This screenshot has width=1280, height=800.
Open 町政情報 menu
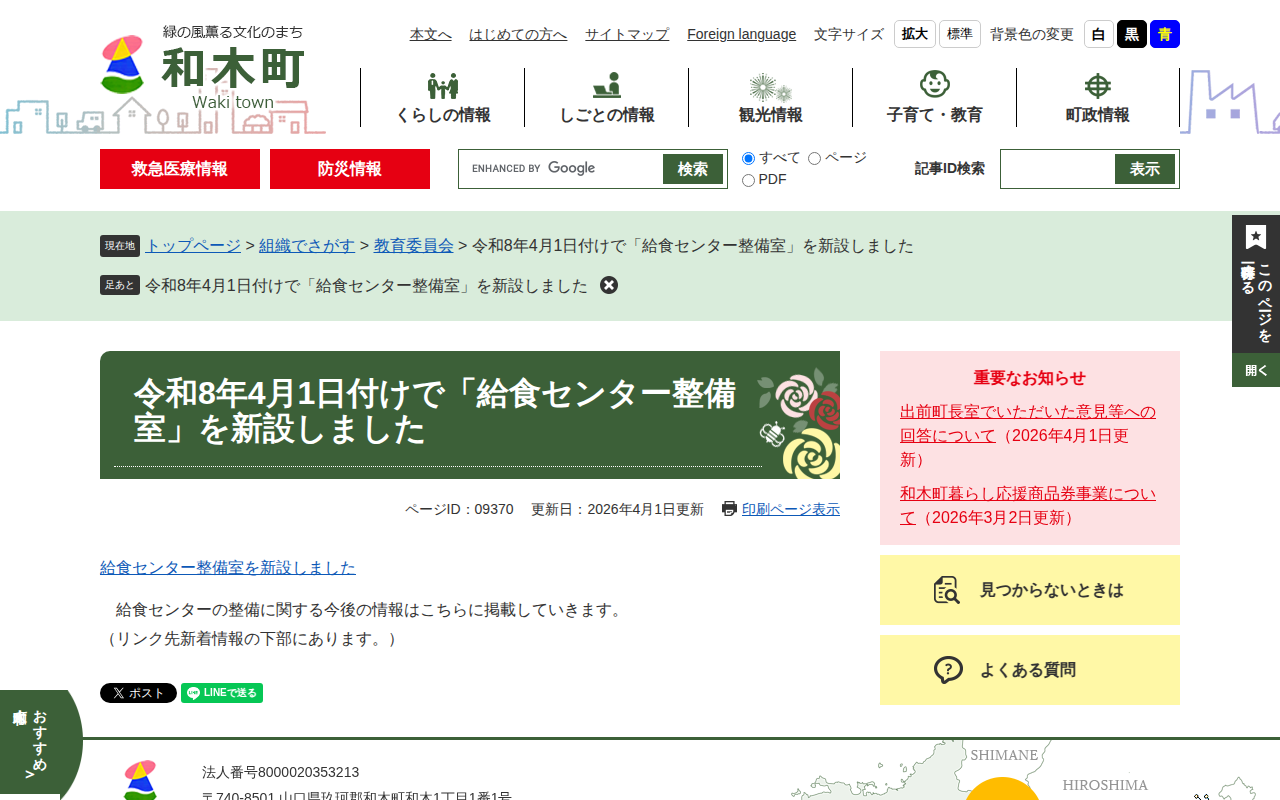pyautogui.click(x=1098, y=98)
